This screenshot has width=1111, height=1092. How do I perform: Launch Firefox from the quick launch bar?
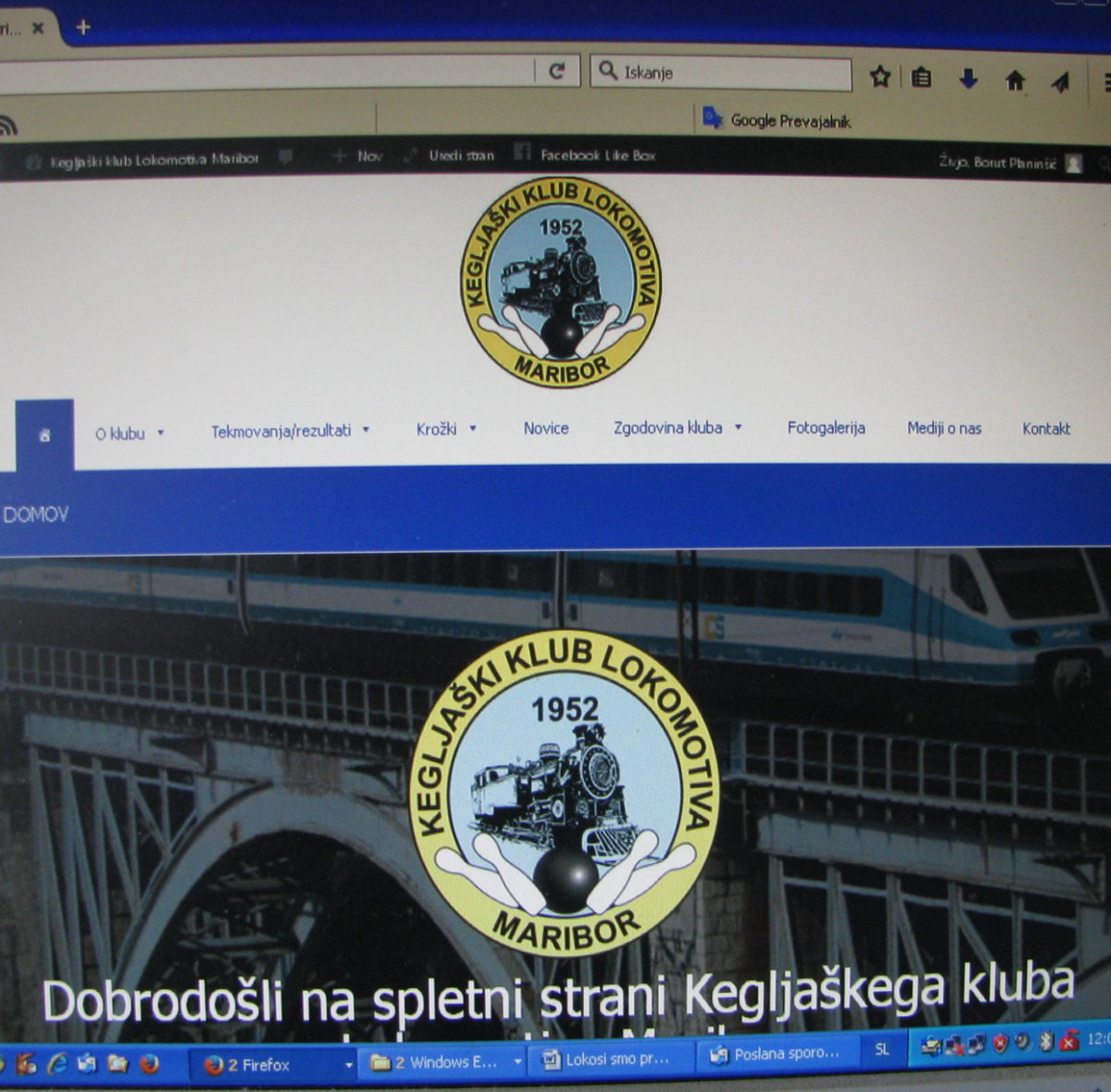[149, 1064]
